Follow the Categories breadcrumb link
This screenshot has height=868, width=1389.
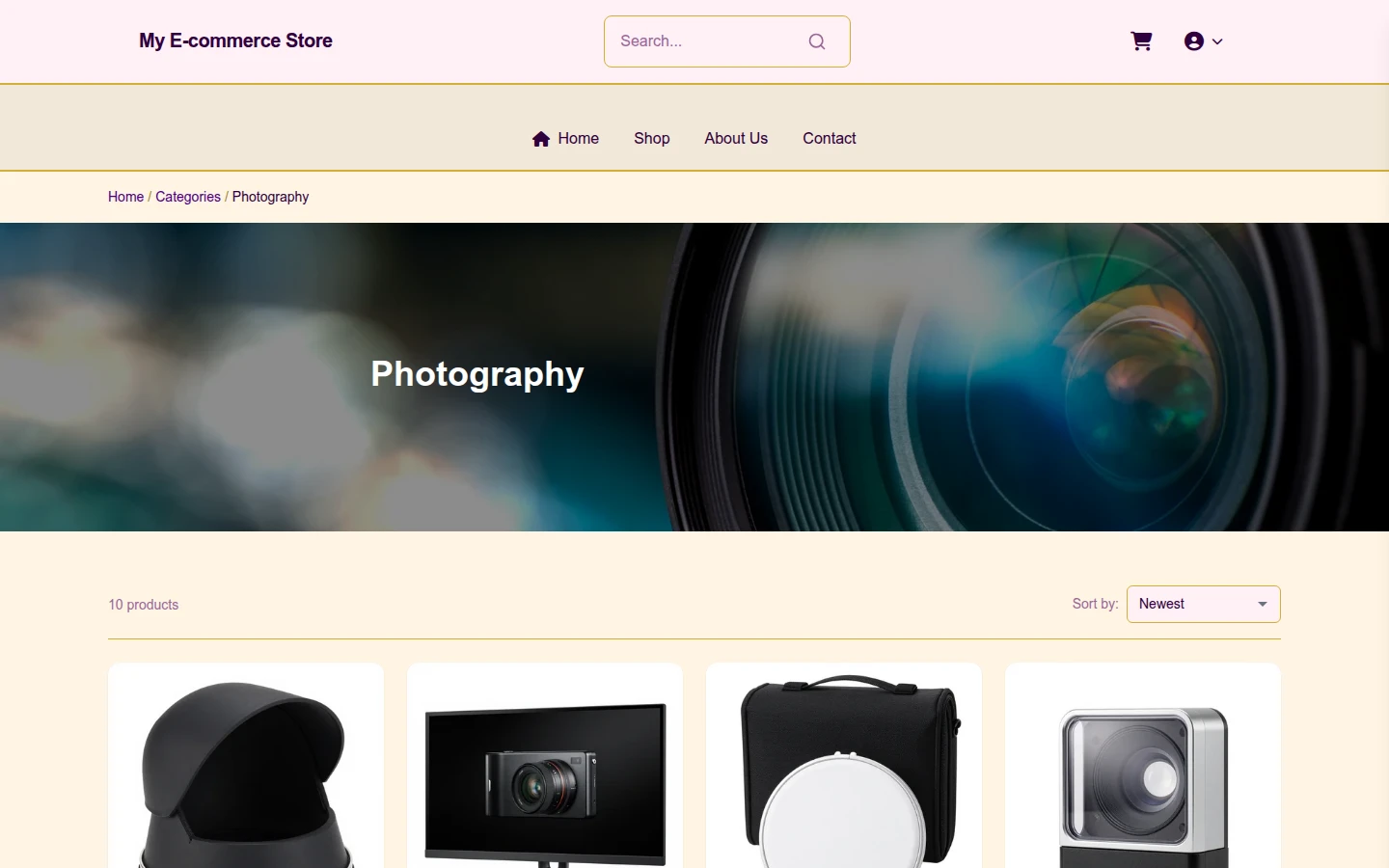click(x=188, y=197)
